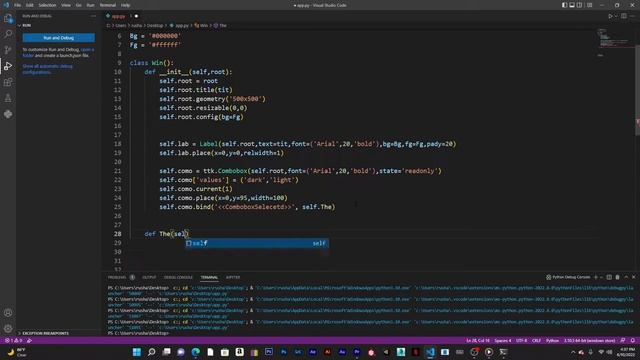Image resolution: width=640 pixels, height=360 pixels.
Task: Open notifications bell in status bar
Action: click(633, 340)
